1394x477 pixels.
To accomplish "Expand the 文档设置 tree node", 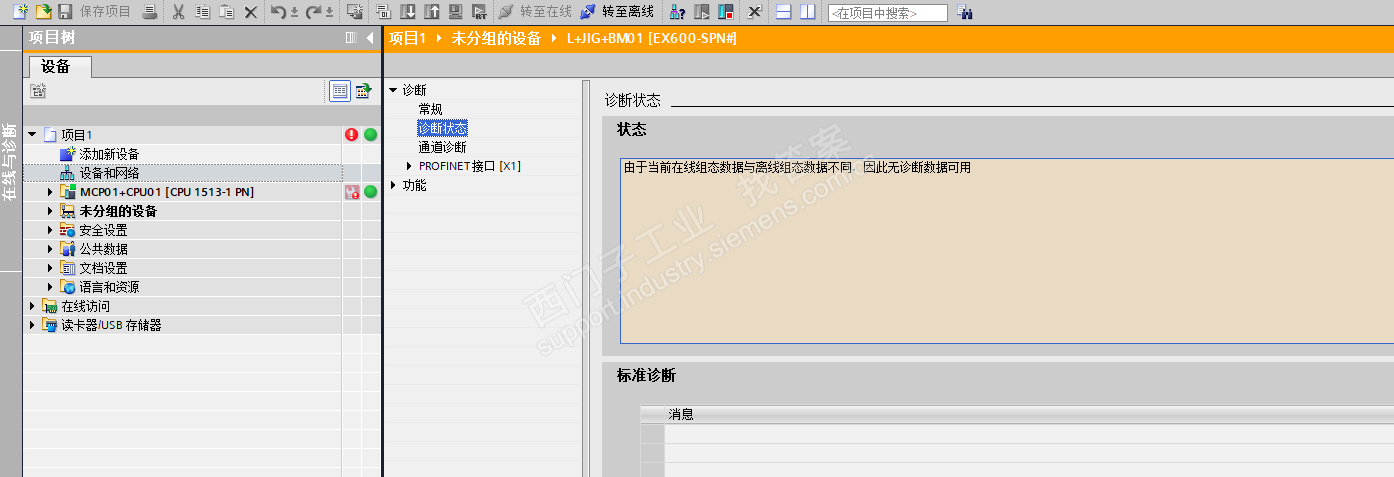I will 50,268.
